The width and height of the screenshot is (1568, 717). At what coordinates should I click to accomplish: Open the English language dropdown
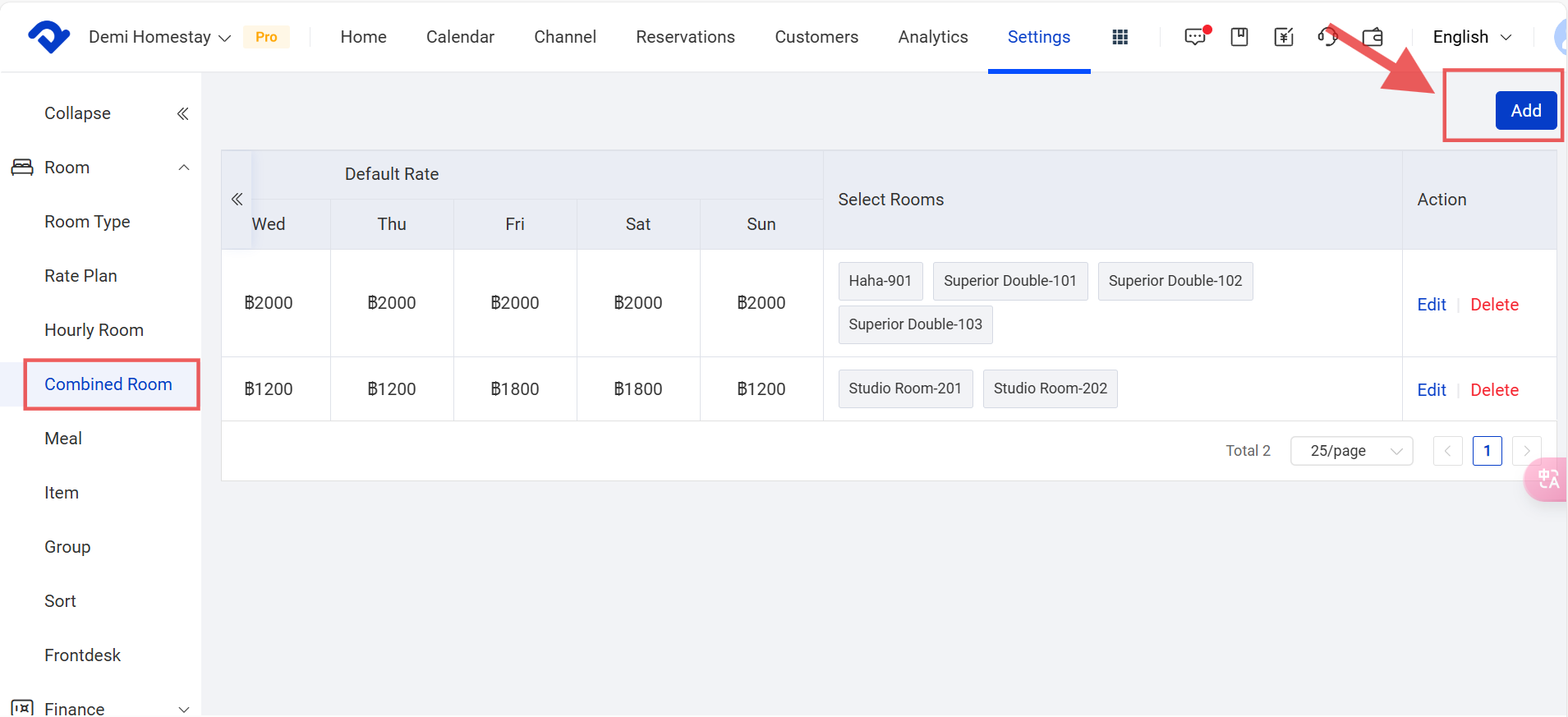click(x=1471, y=37)
